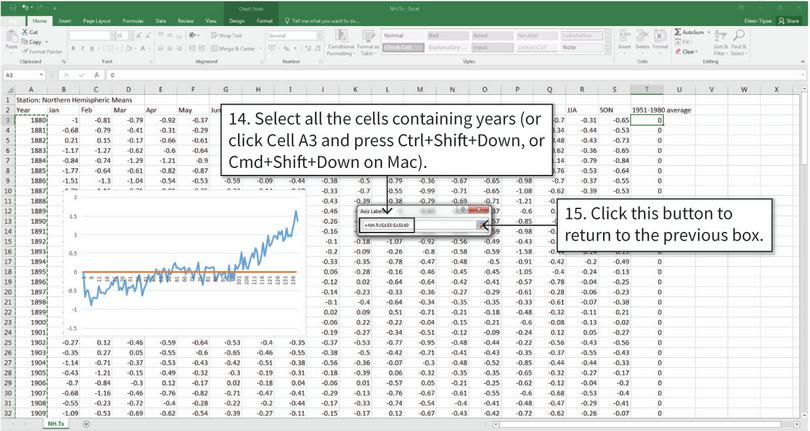Click the Share button
Viewport: 810px width, 431px height.
789,21
